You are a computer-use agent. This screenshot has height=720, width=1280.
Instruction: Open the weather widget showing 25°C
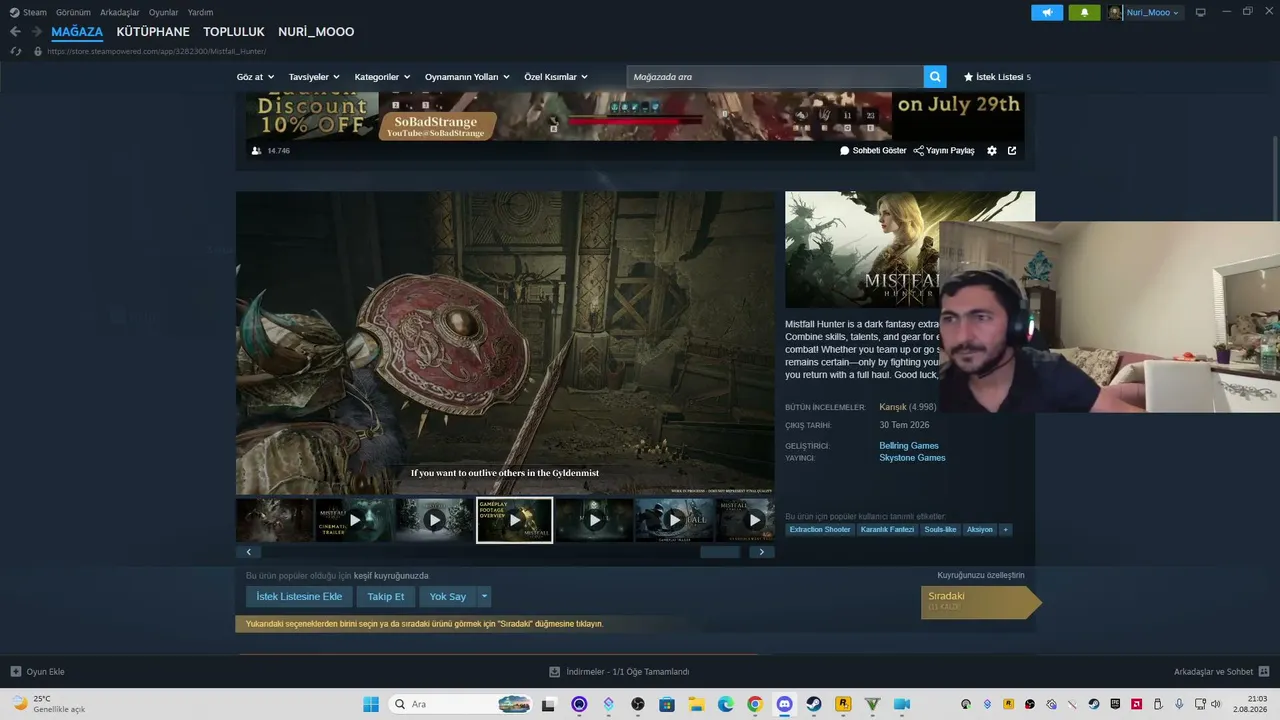click(48, 704)
